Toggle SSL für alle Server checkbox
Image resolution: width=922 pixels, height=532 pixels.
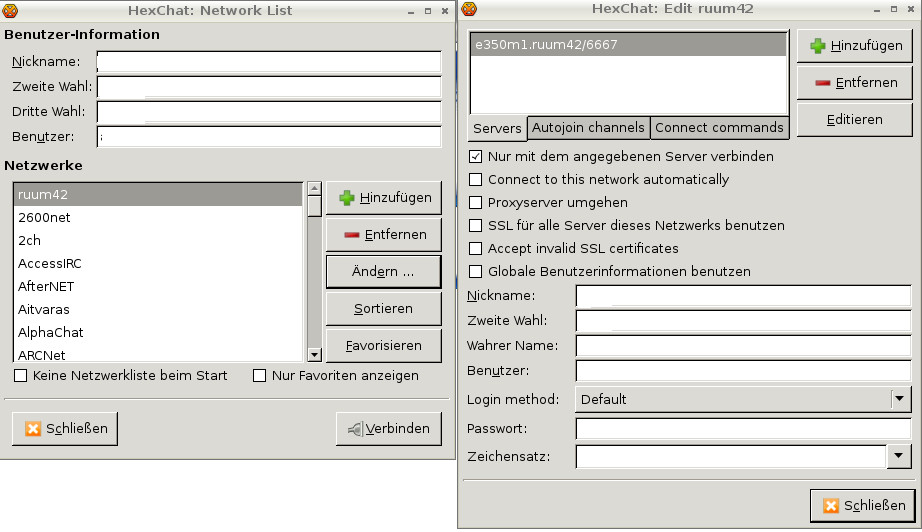point(476,226)
